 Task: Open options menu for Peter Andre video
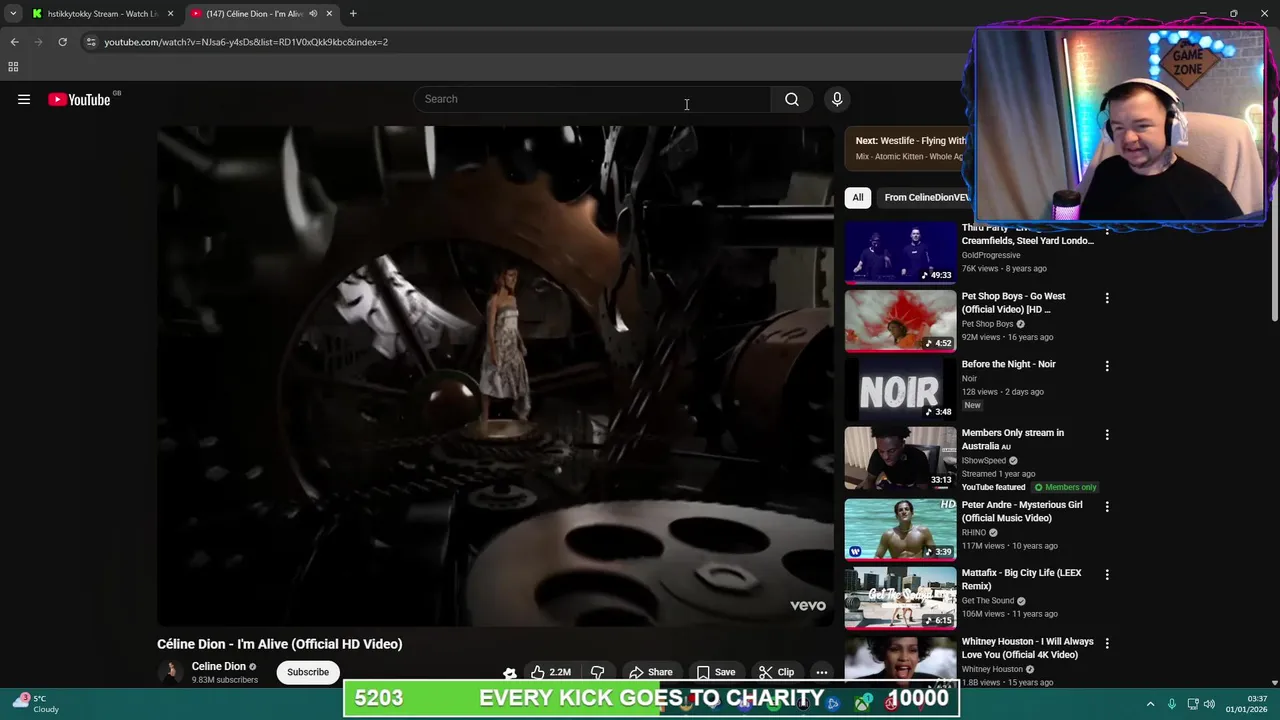tap(1107, 506)
